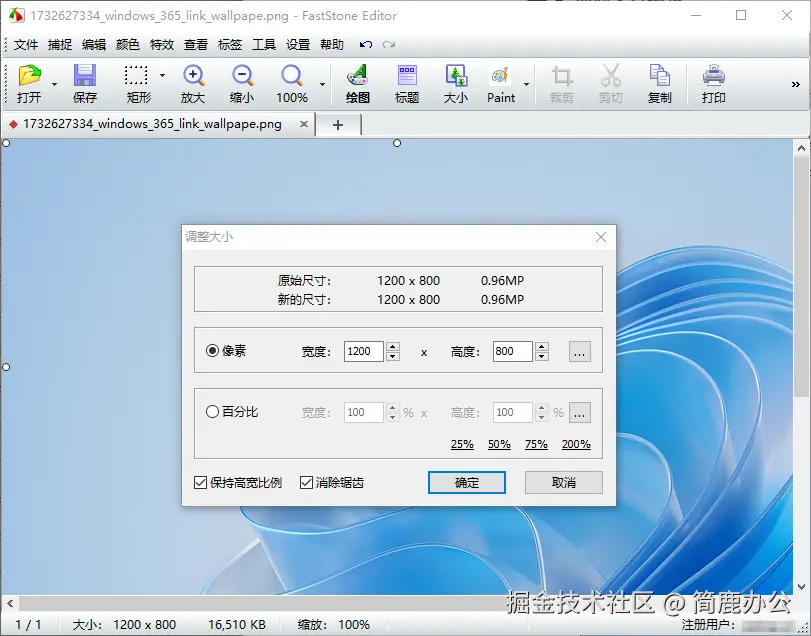Close the wallpaper image tab
The width and height of the screenshot is (811, 636).
(304, 124)
